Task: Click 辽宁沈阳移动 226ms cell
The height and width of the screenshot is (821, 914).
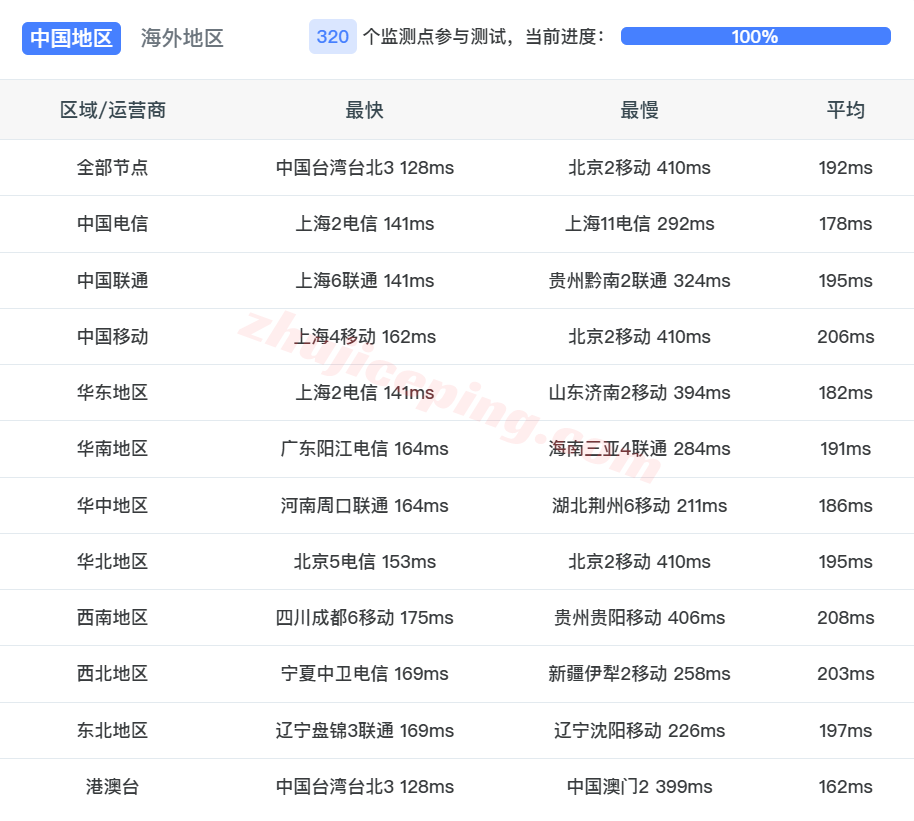Action: (639, 731)
